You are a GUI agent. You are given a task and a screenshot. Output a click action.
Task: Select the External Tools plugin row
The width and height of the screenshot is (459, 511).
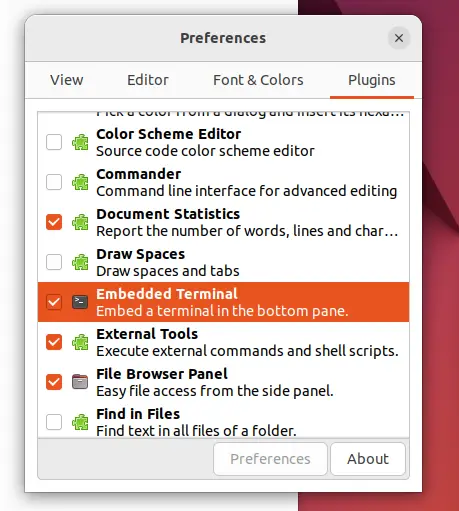pos(223,342)
